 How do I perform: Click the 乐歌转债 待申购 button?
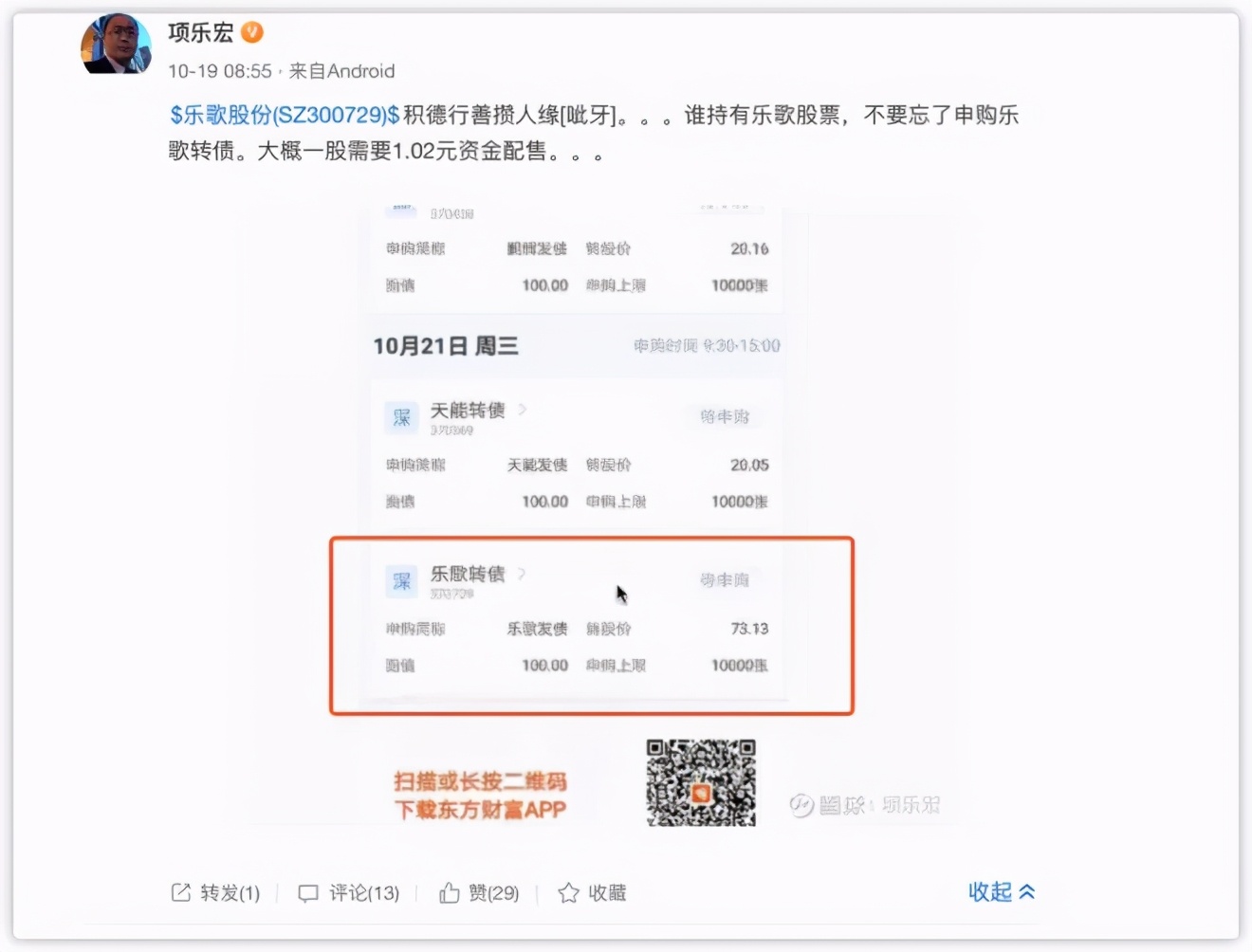click(725, 579)
